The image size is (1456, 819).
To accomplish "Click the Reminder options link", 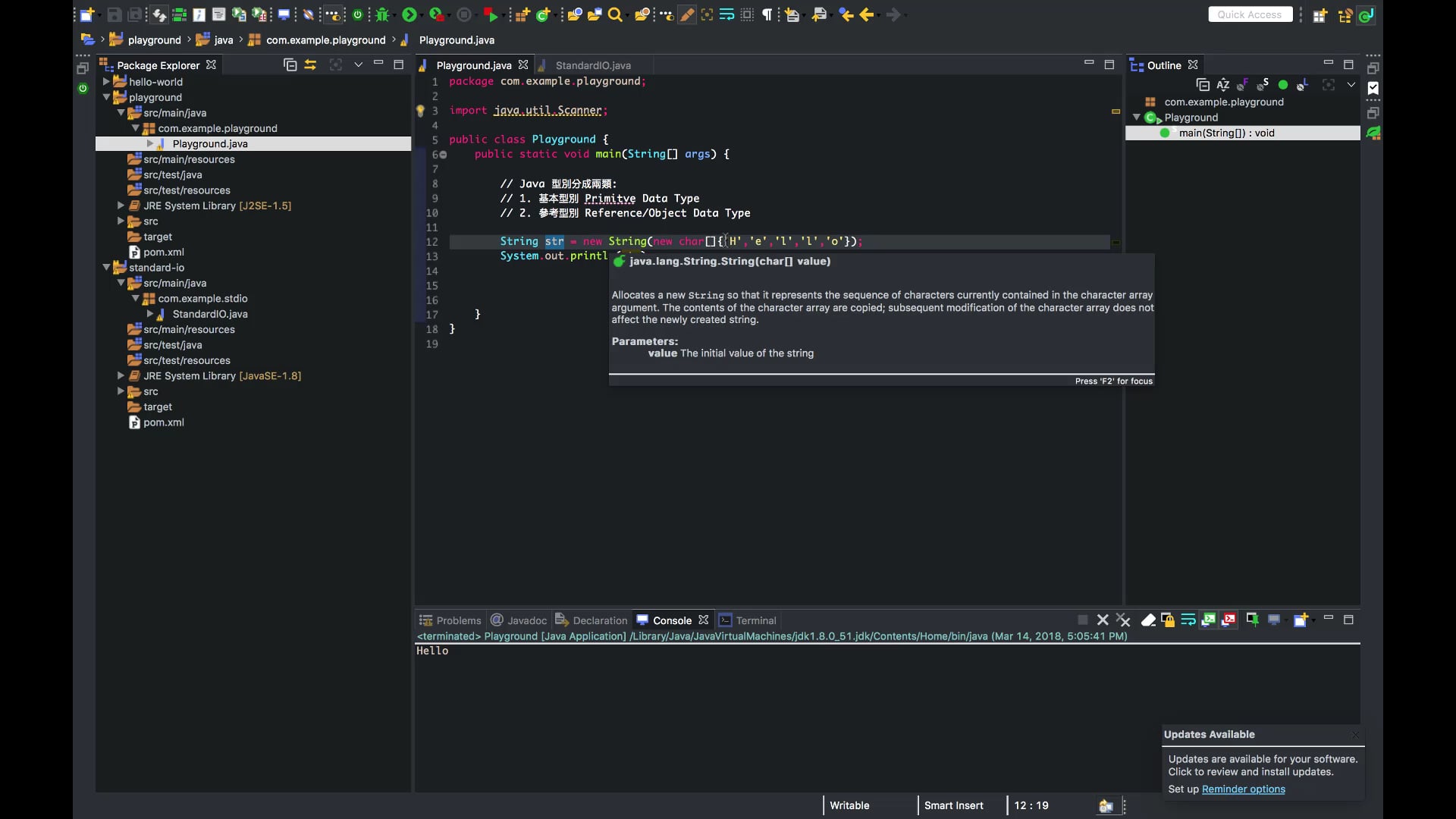I will (1243, 789).
